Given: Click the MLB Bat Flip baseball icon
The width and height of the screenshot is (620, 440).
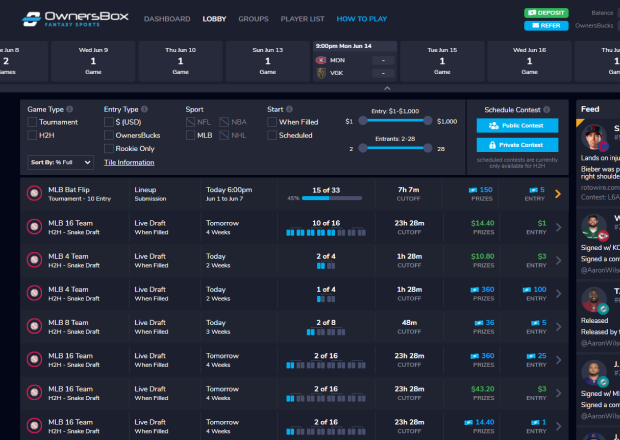Looking at the screenshot, I should (x=34, y=193).
